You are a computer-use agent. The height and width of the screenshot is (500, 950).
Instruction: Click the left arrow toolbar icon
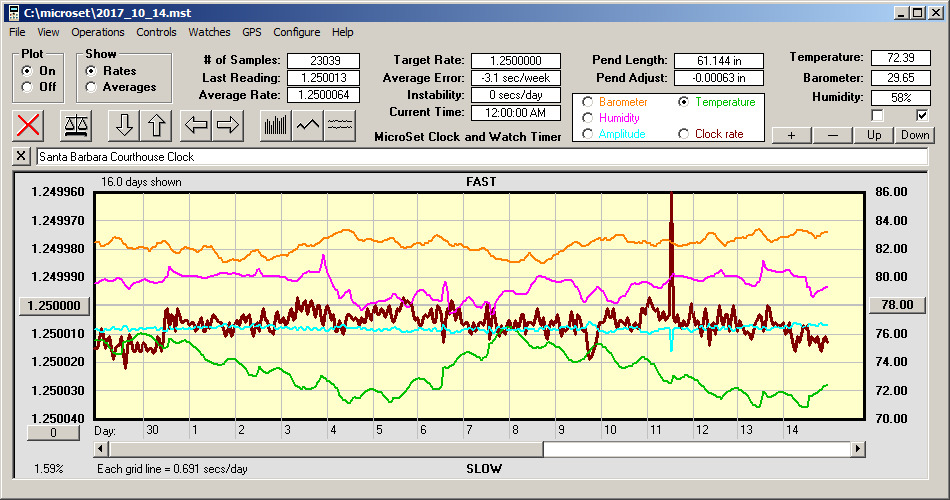pyautogui.click(x=196, y=125)
